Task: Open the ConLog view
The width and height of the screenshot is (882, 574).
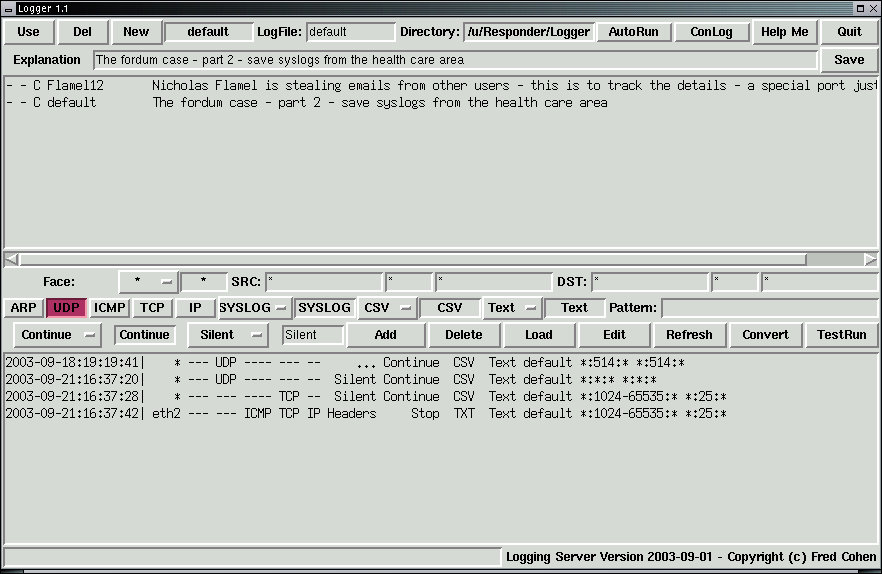Action: pyautogui.click(x=711, y=32)
